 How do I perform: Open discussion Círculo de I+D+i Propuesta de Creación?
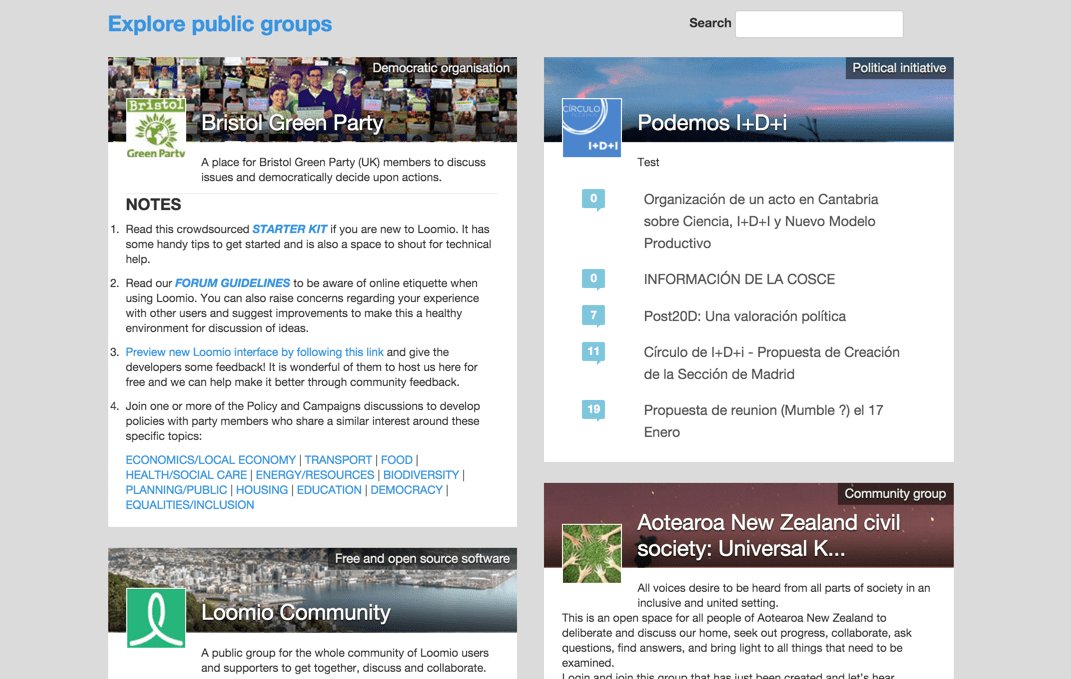pos(772,363)
